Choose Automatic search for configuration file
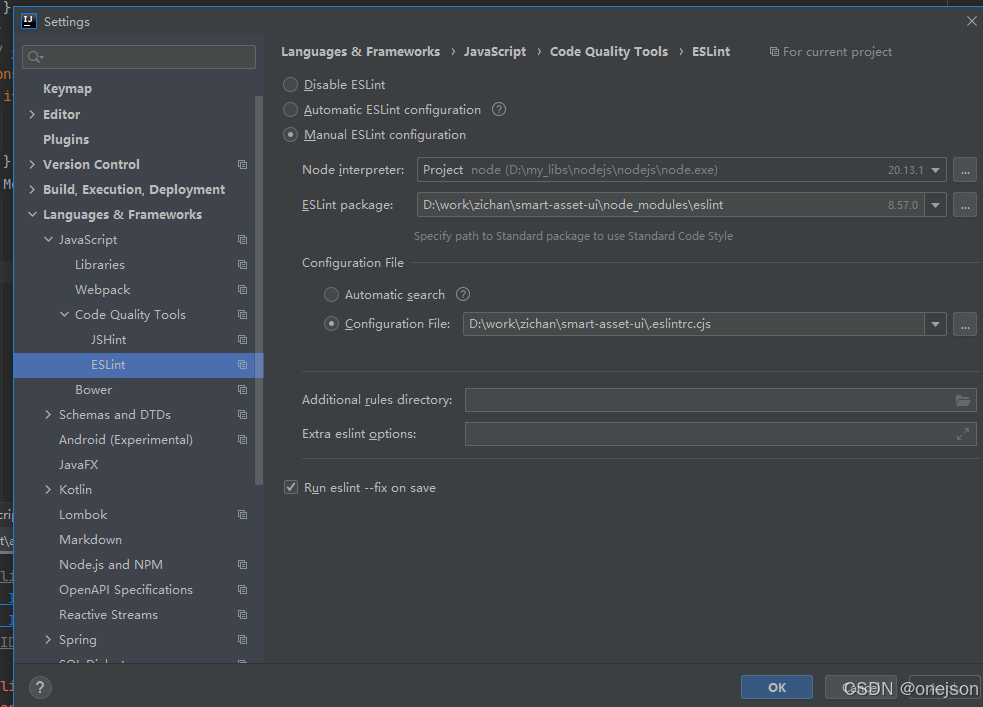983x707 pixels. pos(331,295)
